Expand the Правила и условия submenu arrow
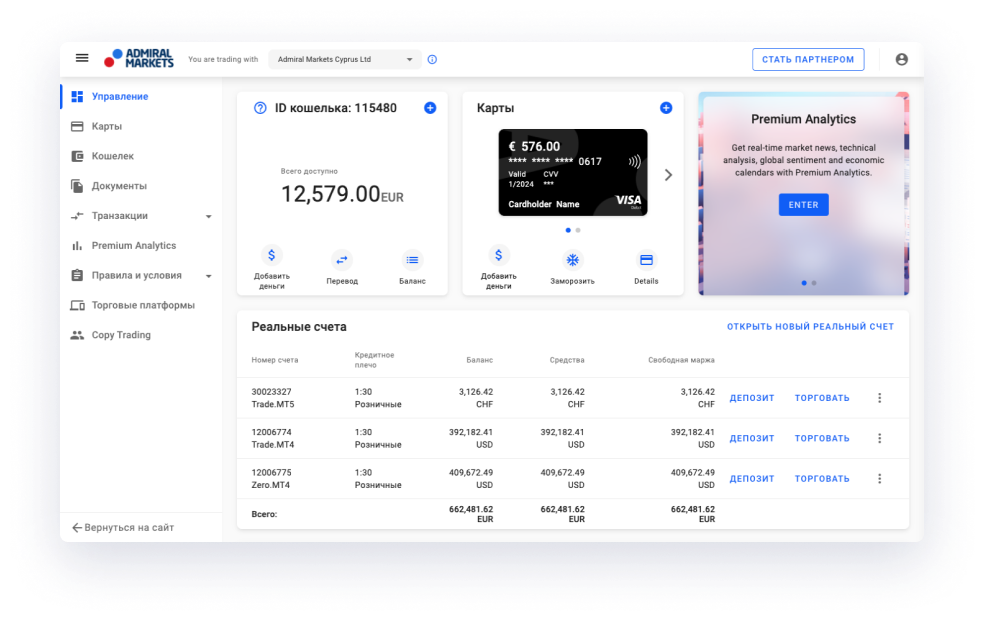This screenshot has height=620, width=984. tap(208, 276)
